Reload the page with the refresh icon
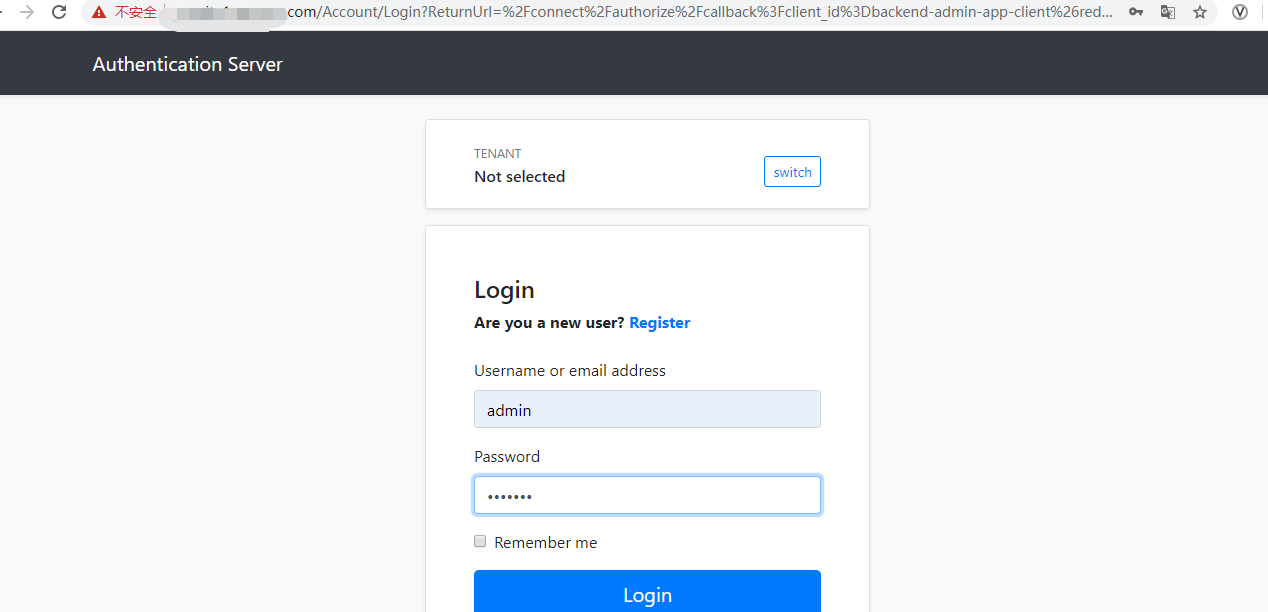Image resolution: width=1268 pixels, height=612 pixels. click(58, 13)
